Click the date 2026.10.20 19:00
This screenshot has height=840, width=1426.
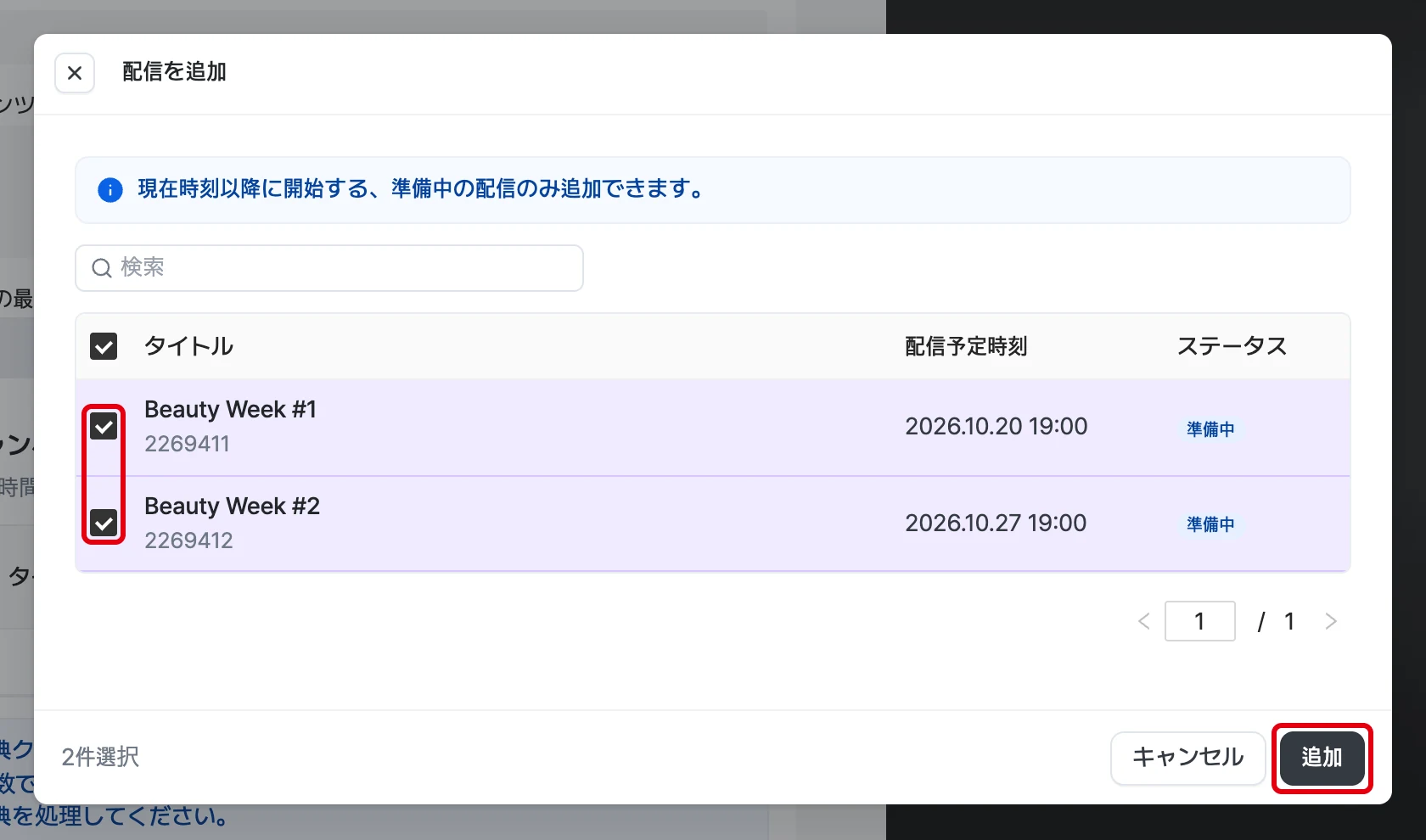pyautogui.click(x=997, y=426)
